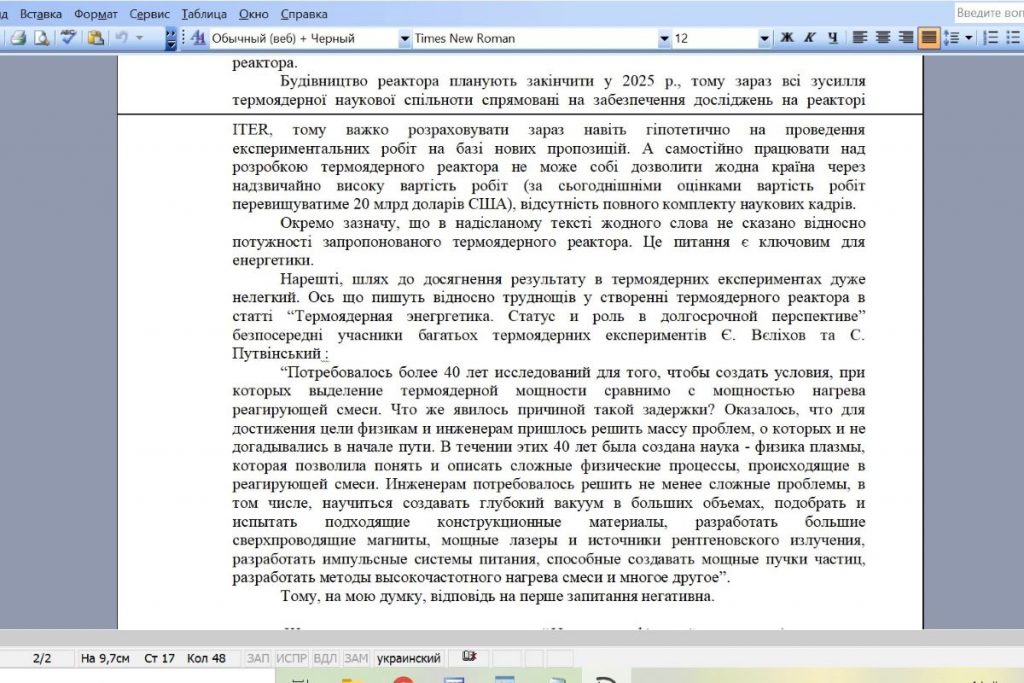Align text to the left
The width and height of the screenshot is (1024, 683).
tap(860, 38)
